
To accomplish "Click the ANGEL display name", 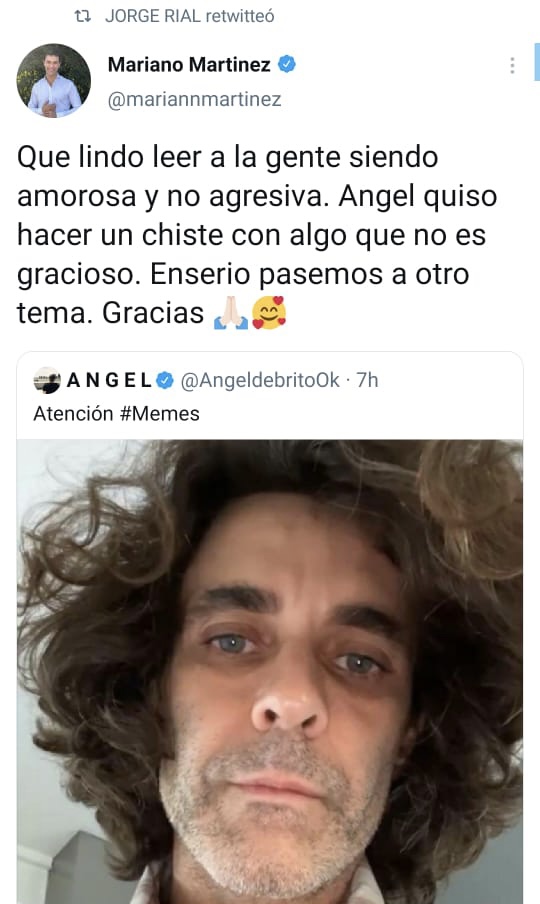I will (109, 381).
